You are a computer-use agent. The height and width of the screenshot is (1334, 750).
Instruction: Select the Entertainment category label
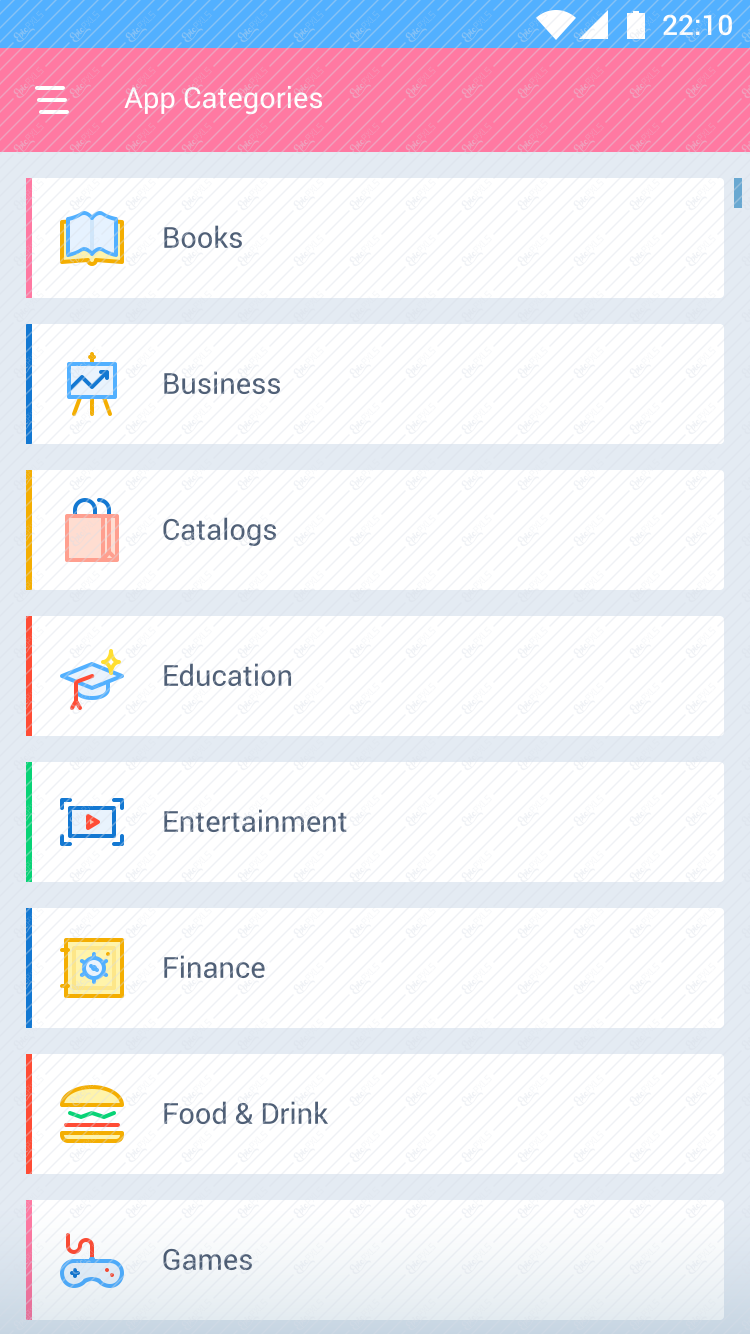pos(255,822)
